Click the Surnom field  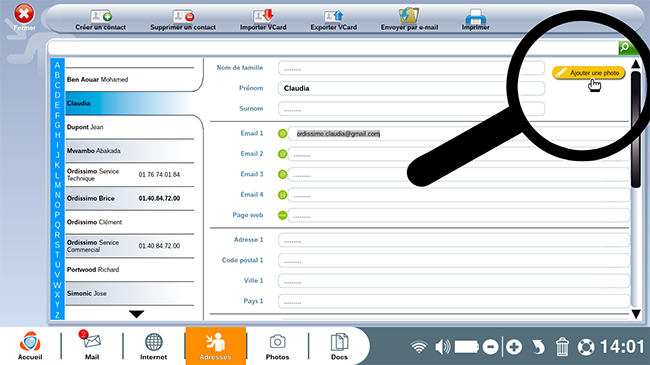click(411, 109)
